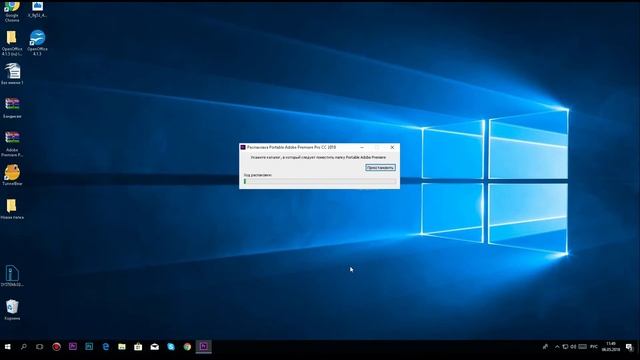Click the active Premiere unpacker taskbar button
This screenshot has width=640, height=360.
203,347
